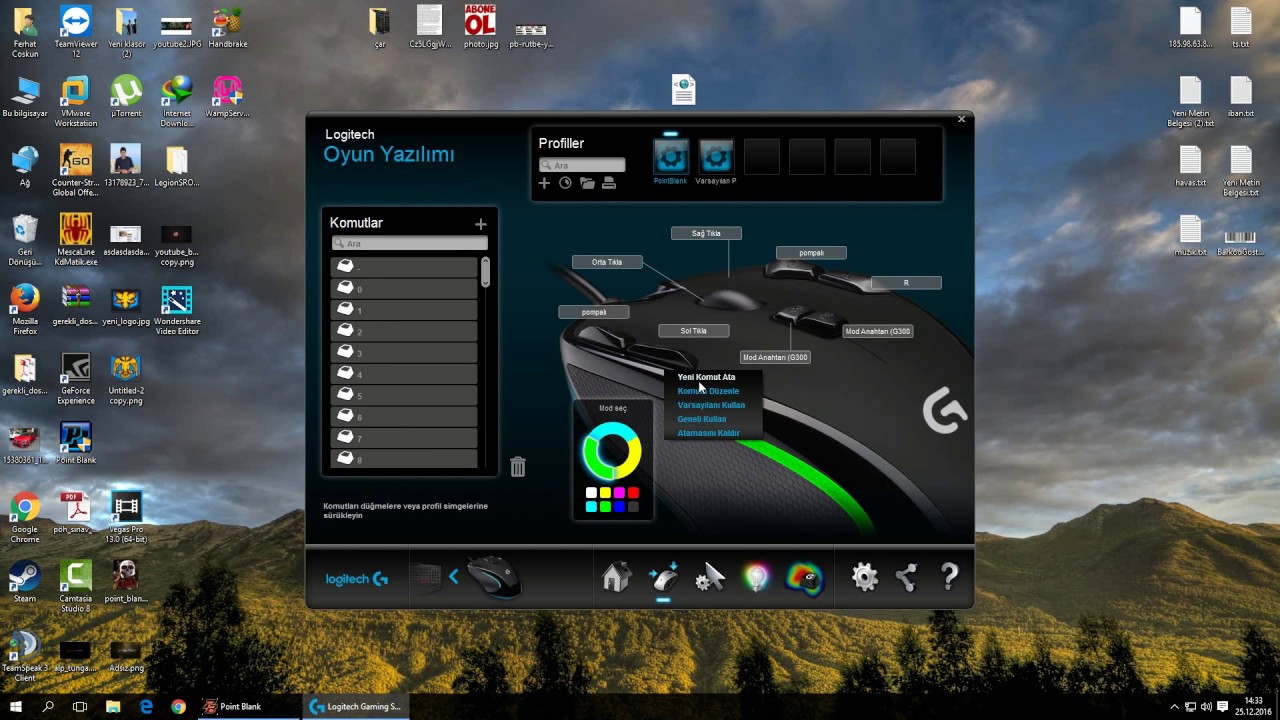Choose Komutu Düzenle menu entry
This screenshot has width=1280, height=720.
point(708,391)
